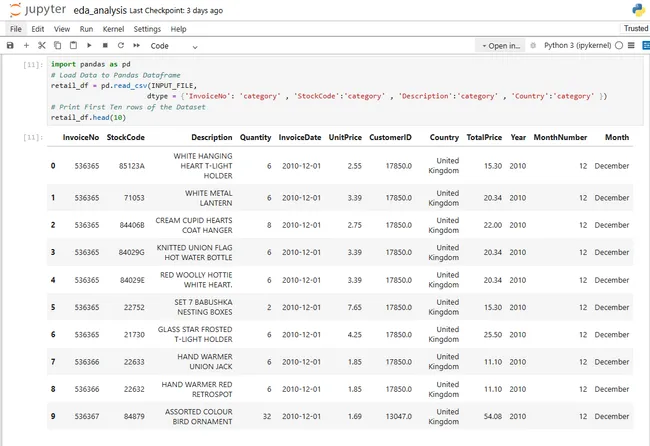Open the cell type Code dropdown
Viewport: 650px width, 446px height.
tap(174, 46)
